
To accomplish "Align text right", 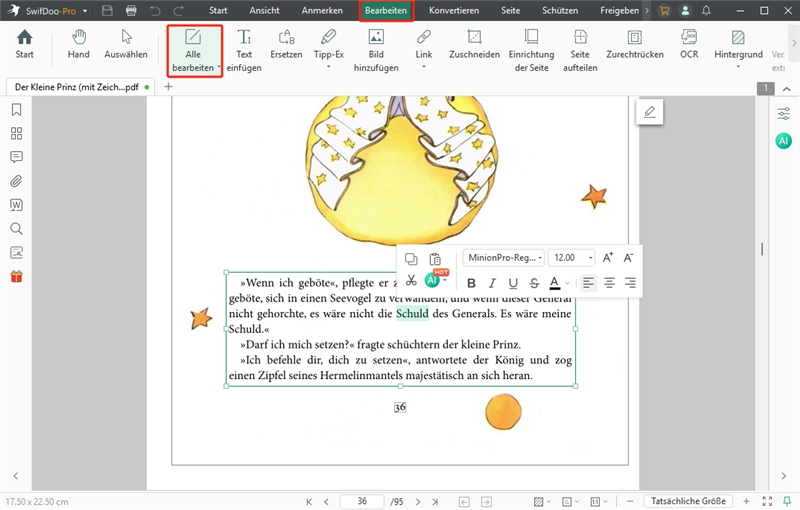I will pos(630,283).
